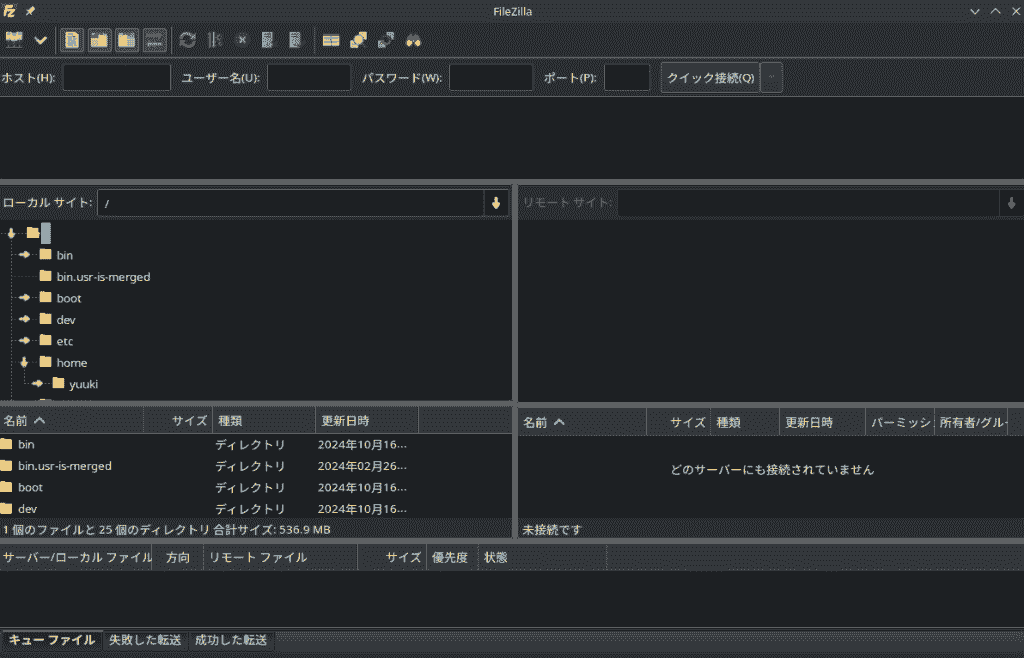Viewport: 1024px width, 658px height.
Task: Search for files with binoculars icon
Action: pyautogui.click(x=413, y=40)
